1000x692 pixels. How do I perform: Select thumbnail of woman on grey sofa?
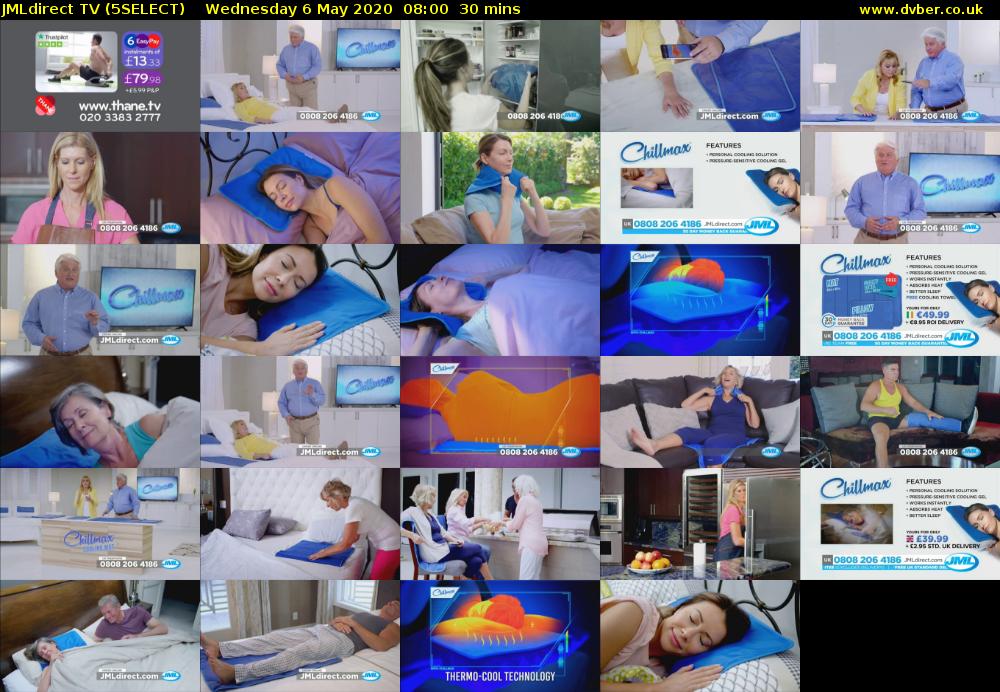coord(700,412)
